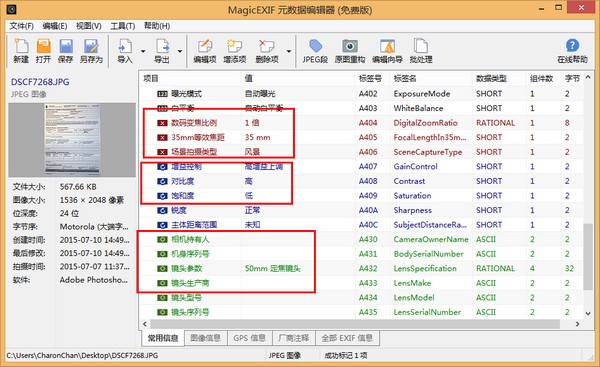
Task: Click the 编辑项 edit entry icon
Action: [x=205, y=51]
